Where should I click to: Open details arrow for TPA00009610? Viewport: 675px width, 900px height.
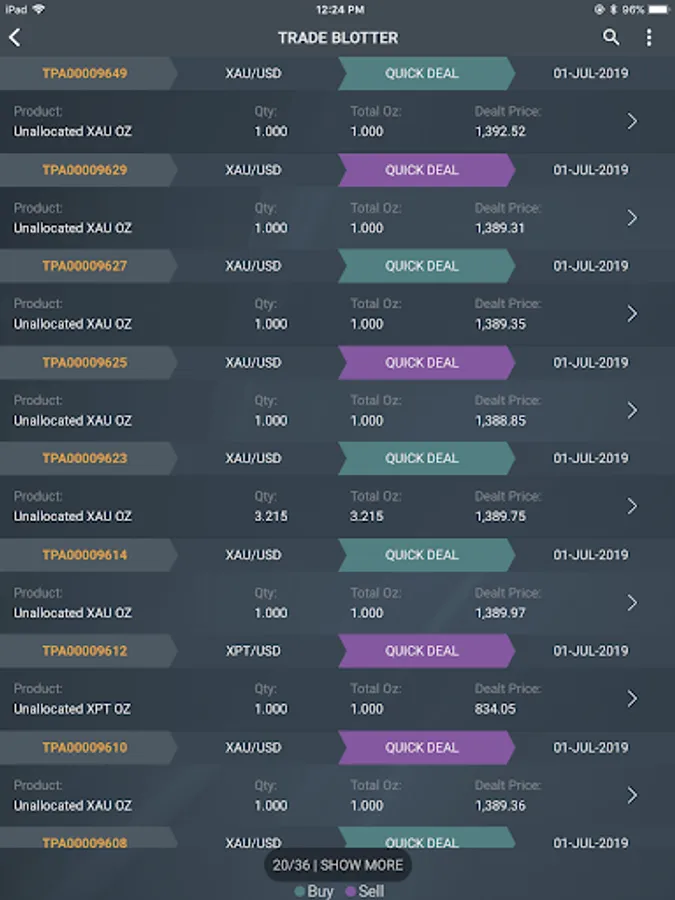pyautogui.click(x=632, y=795)
